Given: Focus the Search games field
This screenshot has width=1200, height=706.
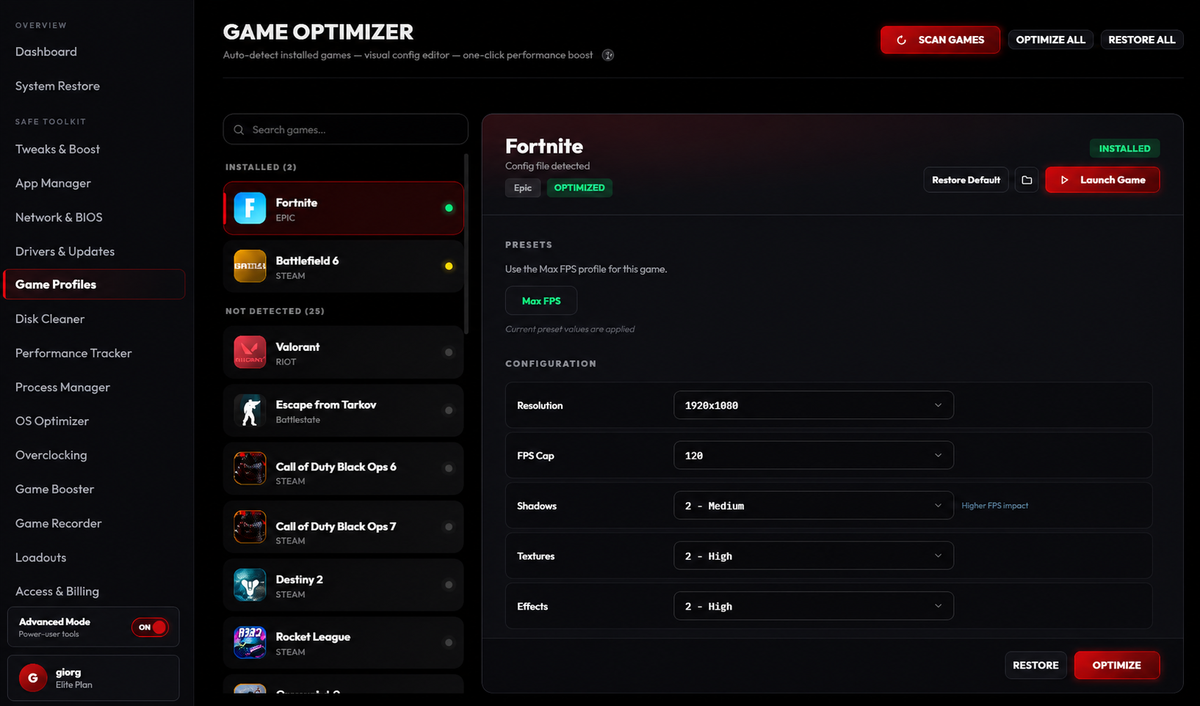Looking at the screenshot, I should point(346,130).
